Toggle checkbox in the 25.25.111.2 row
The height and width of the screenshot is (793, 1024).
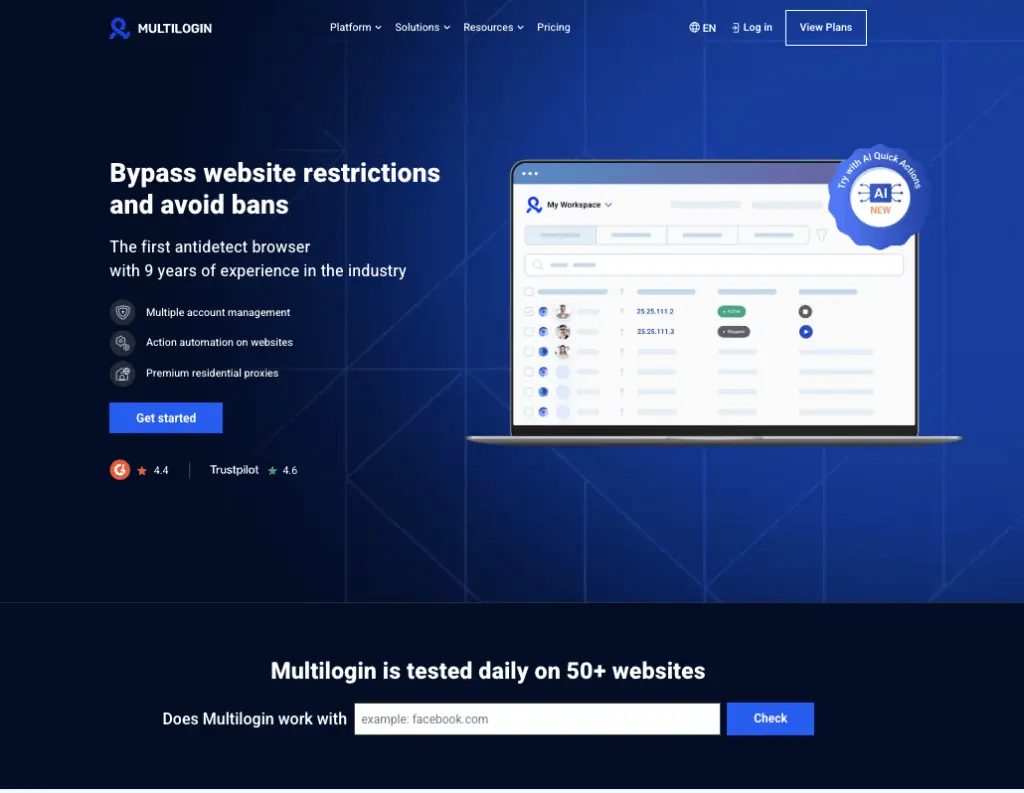tap(529, 312)
